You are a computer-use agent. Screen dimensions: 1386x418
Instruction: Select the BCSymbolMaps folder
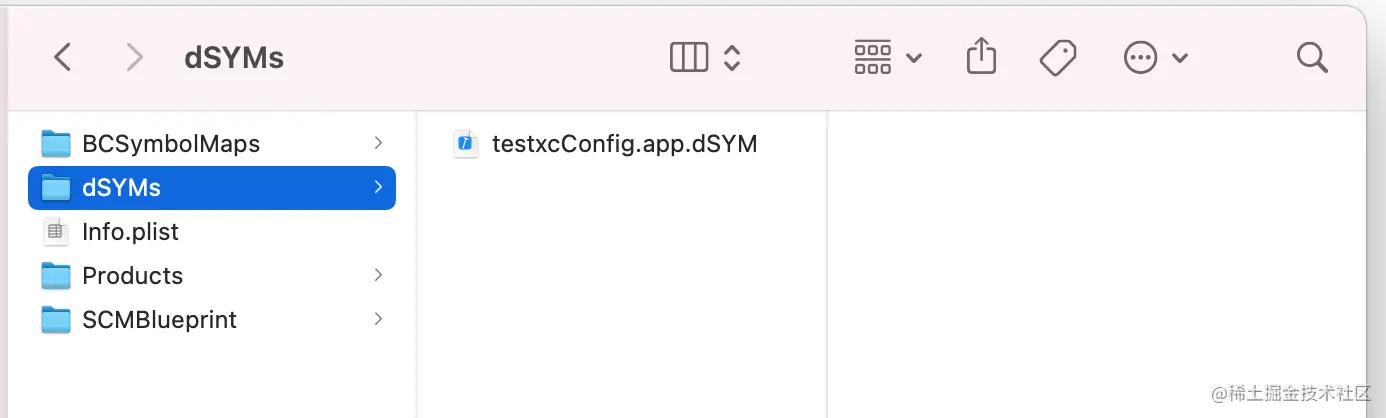click(x=212, y=144)
